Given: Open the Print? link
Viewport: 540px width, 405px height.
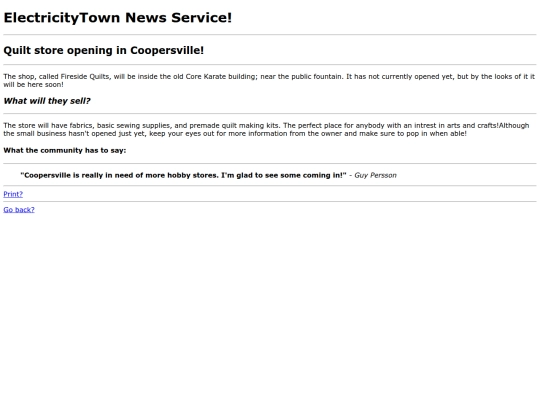Looking at the screenshot, I should 13,194.
